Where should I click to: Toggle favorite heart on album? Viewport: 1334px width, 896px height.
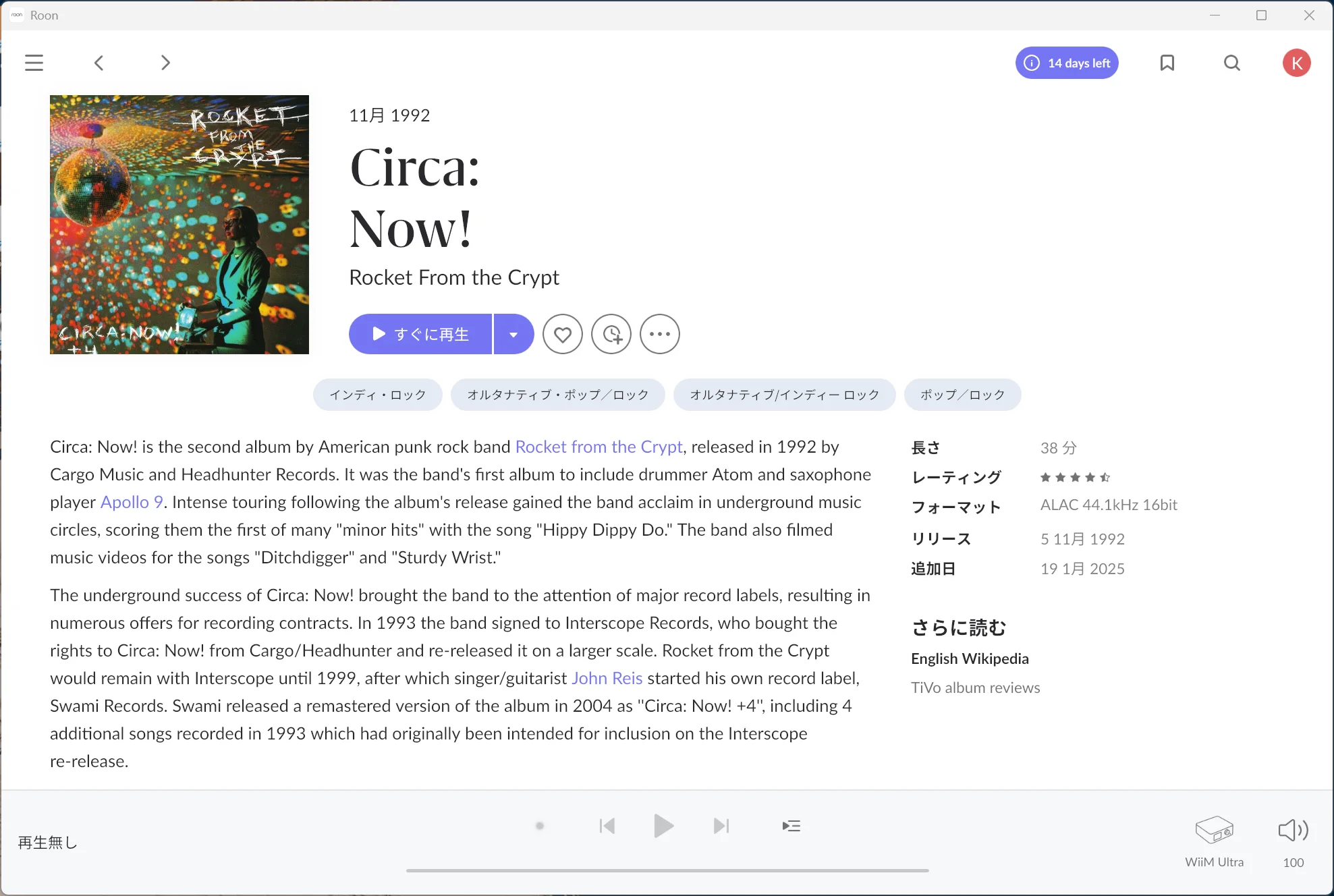click(x=562, y=334)
